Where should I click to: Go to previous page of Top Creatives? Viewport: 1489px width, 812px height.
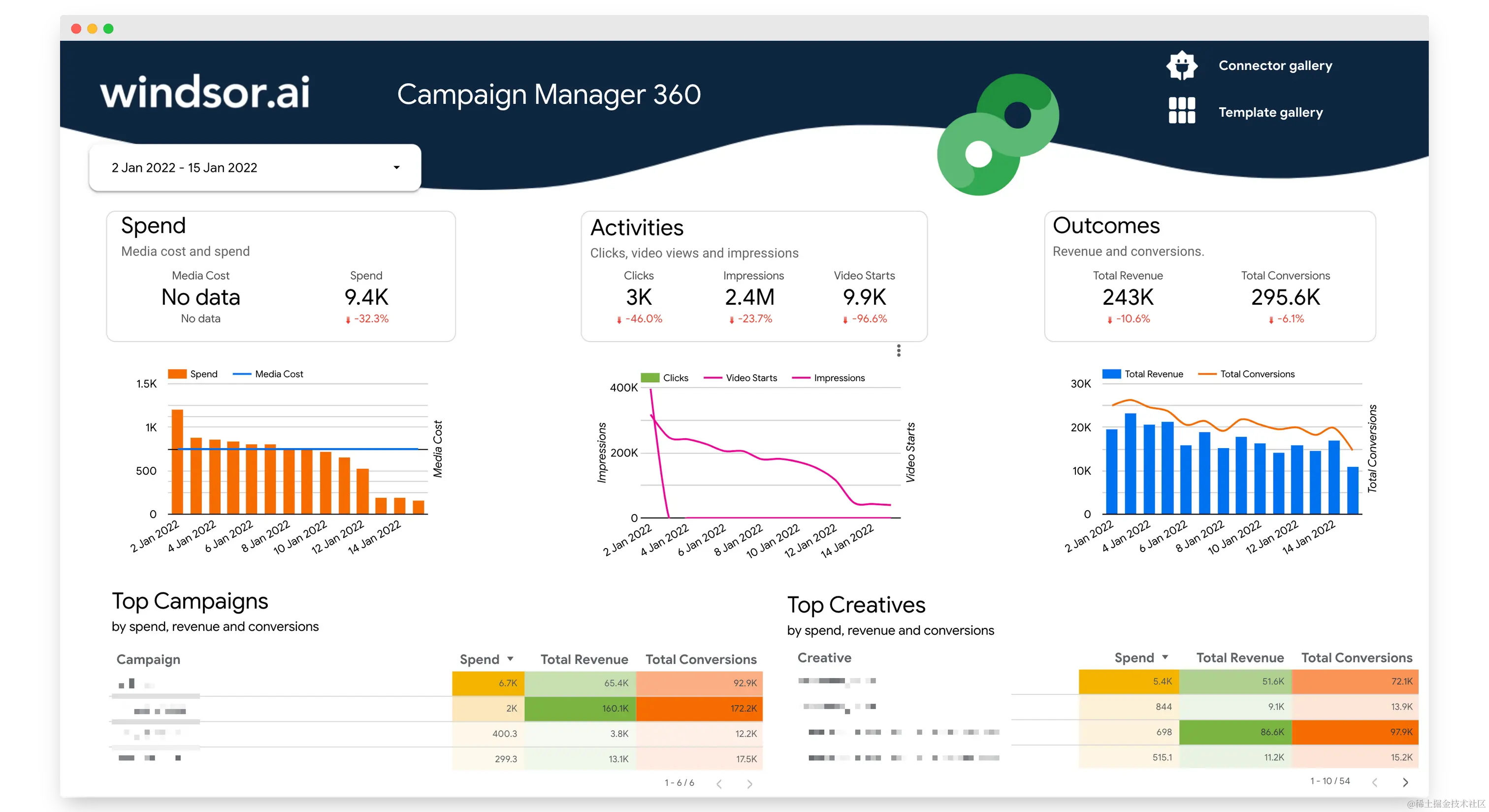click(x=1375, y=782)
